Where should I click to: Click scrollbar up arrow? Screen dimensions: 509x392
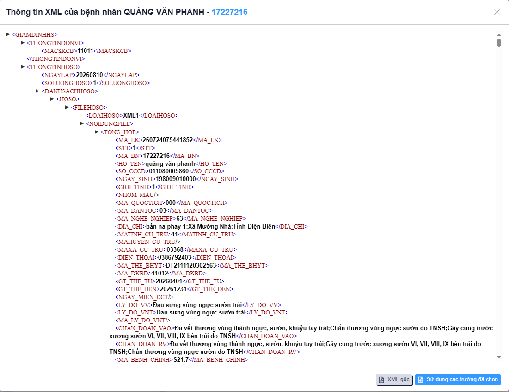click(x=499, y=35)
